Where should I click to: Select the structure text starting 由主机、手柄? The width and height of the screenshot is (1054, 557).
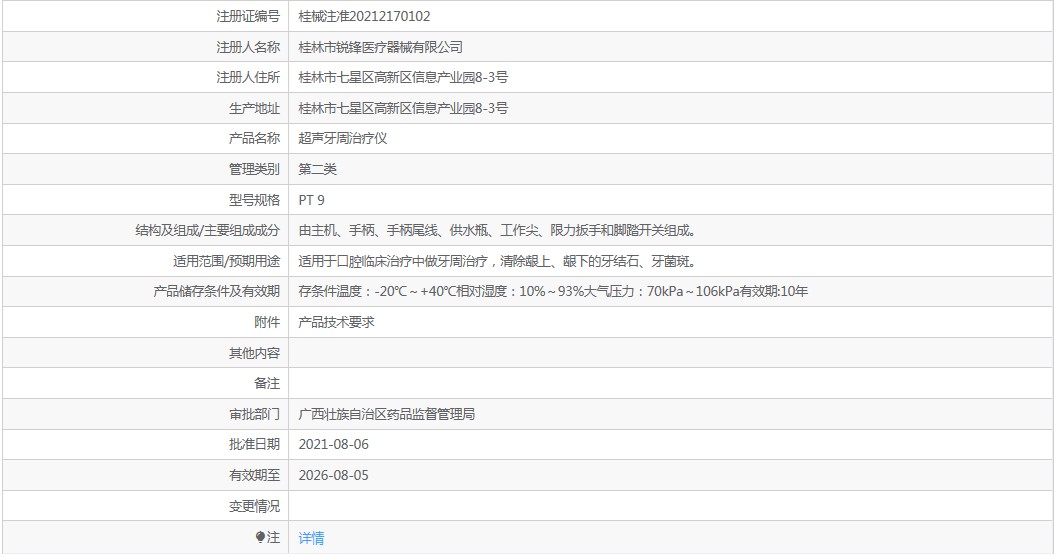coord(499,230)
